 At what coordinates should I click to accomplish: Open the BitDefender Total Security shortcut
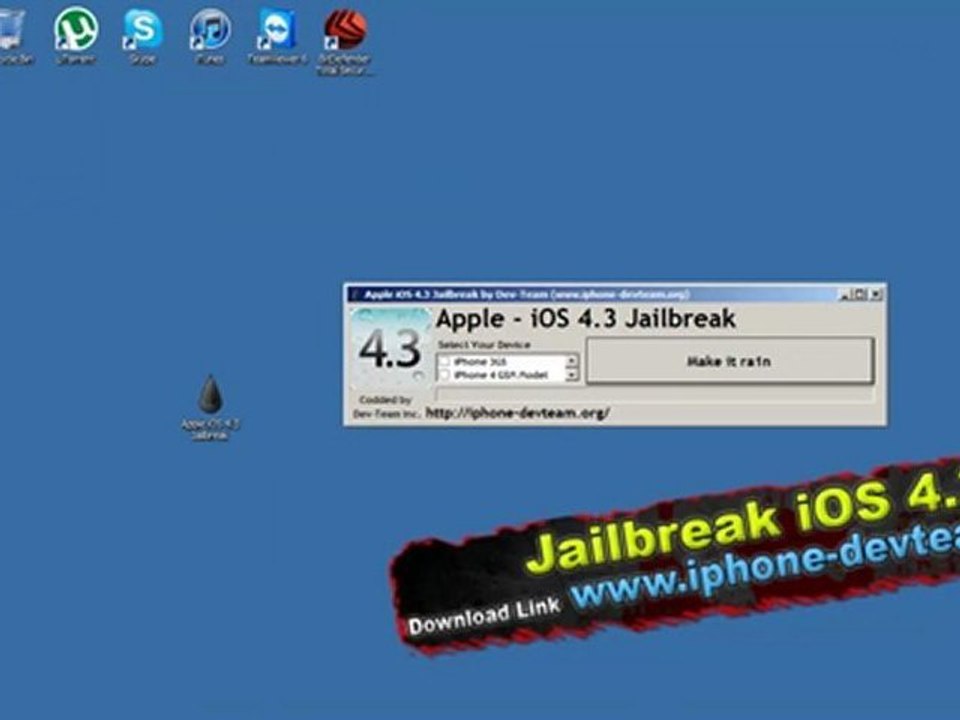[x=345, y=40]
